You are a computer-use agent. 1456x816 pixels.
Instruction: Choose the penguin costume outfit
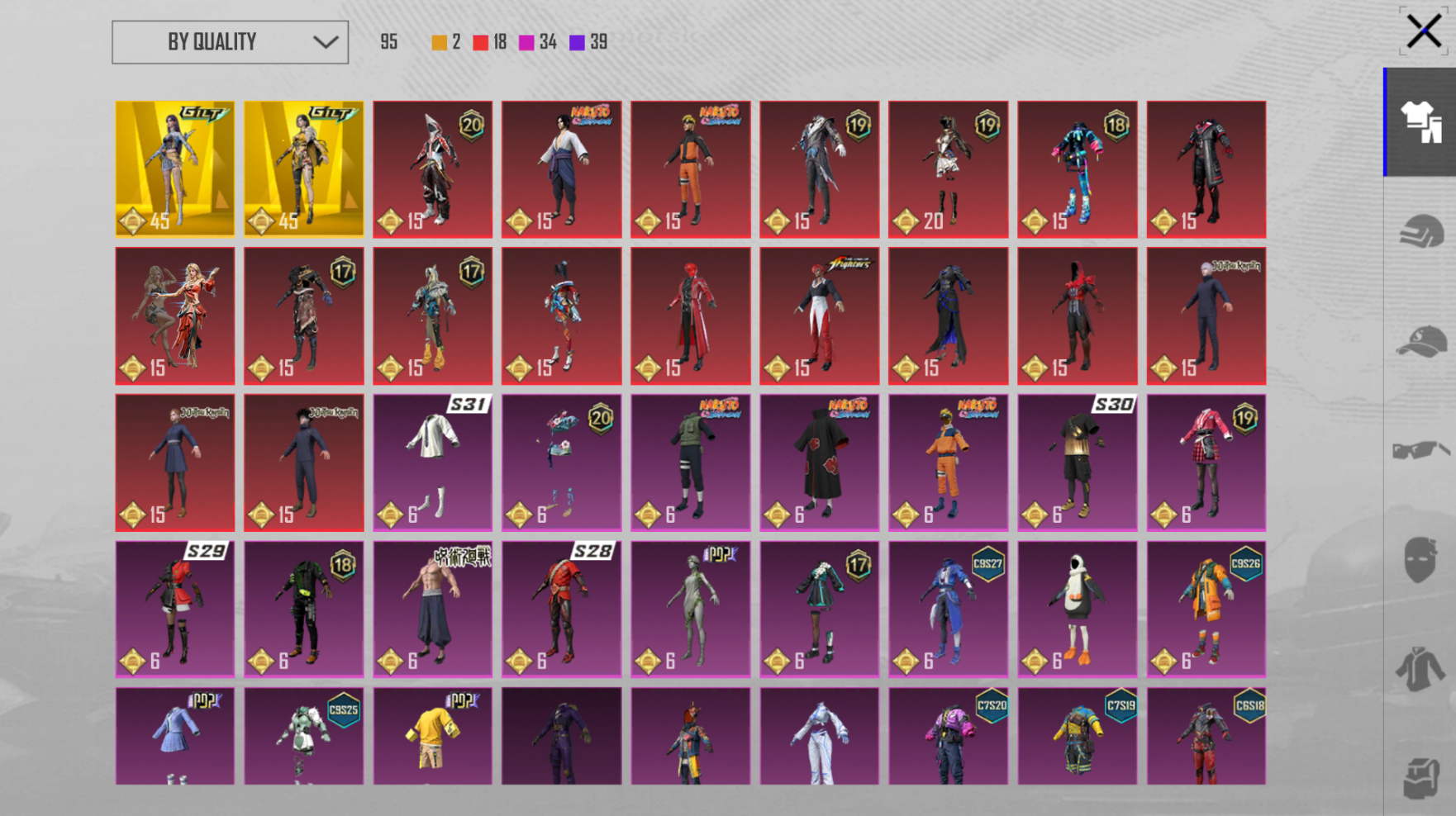point(1078,610)
